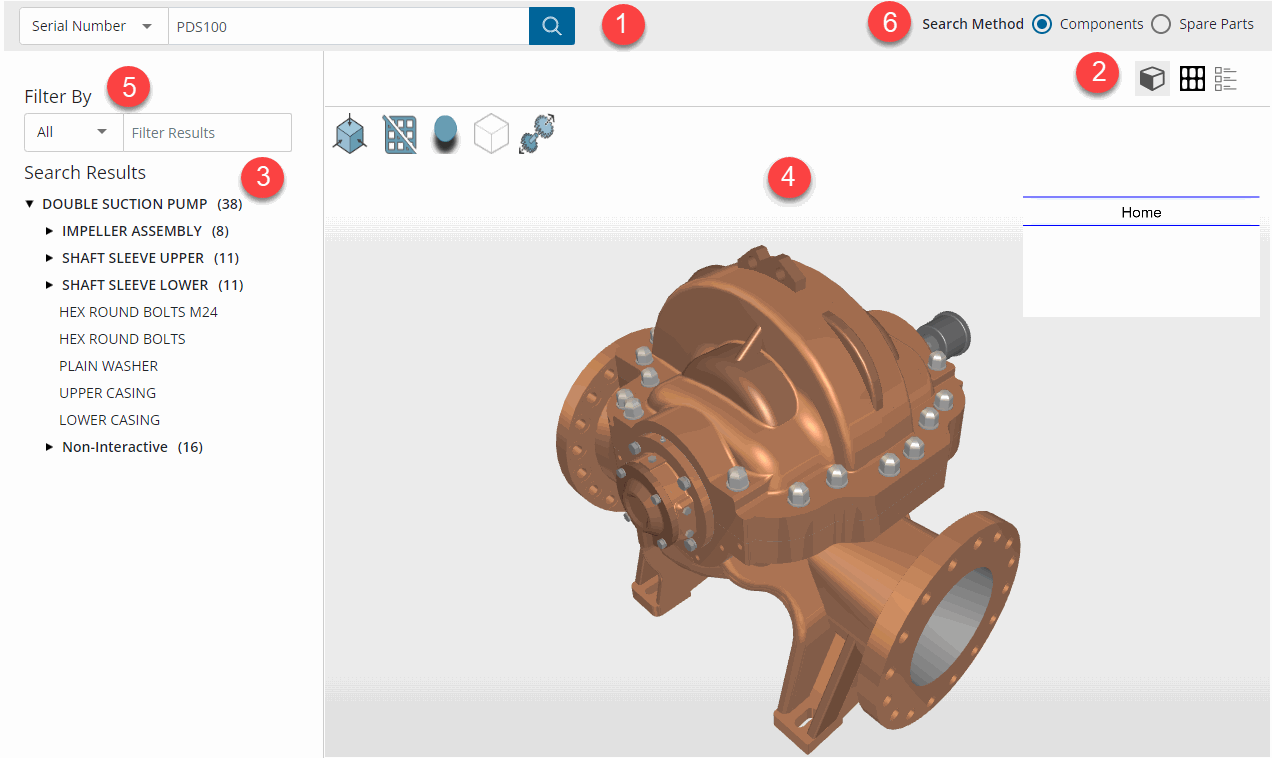
Task: Click the blue magnifier search button
Action: coord(551,26)
